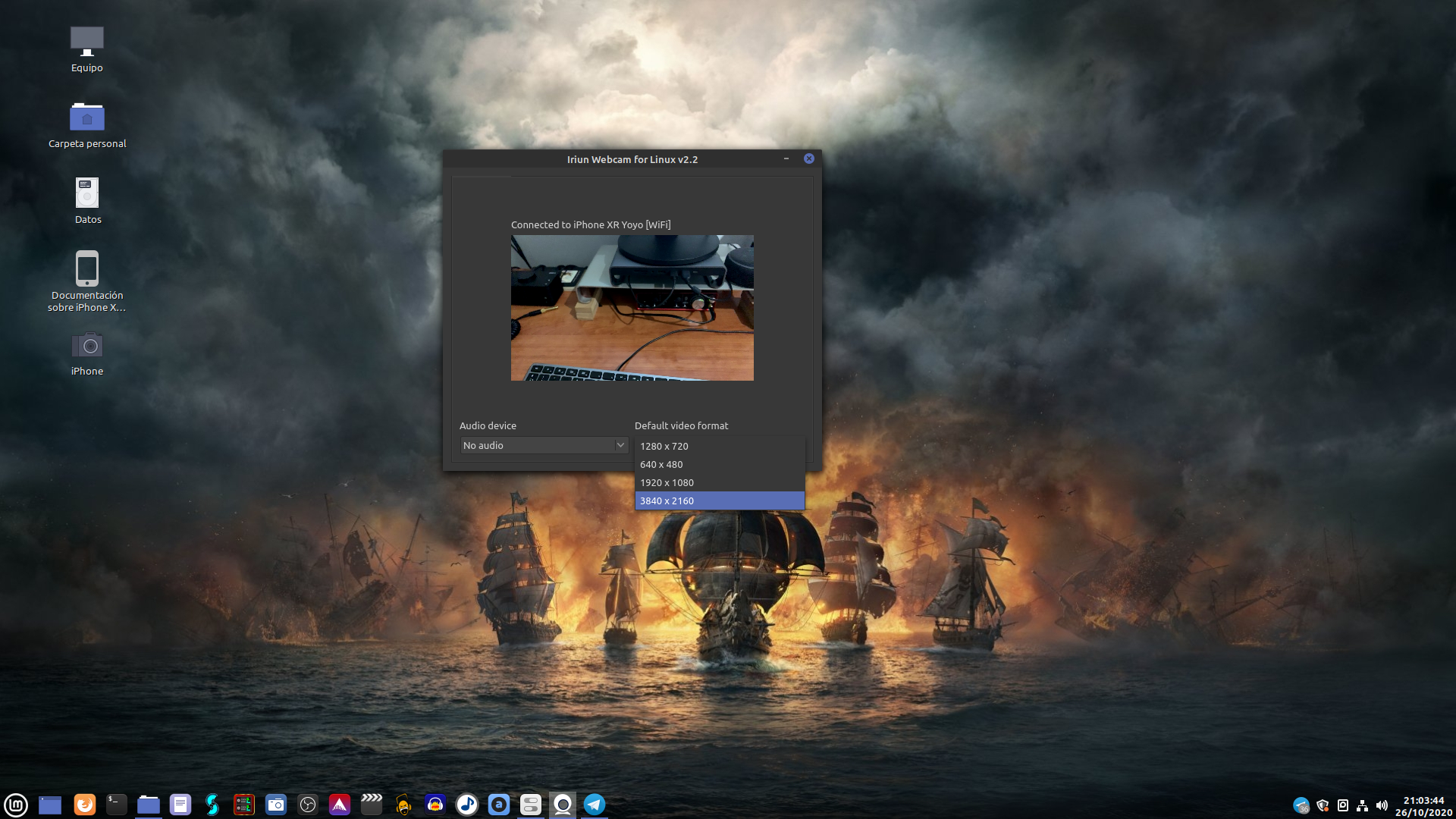Minimize the Iriun Webcam window
Image resolution: width=1456 pixels, height=819 pixels.
(786, 158)
